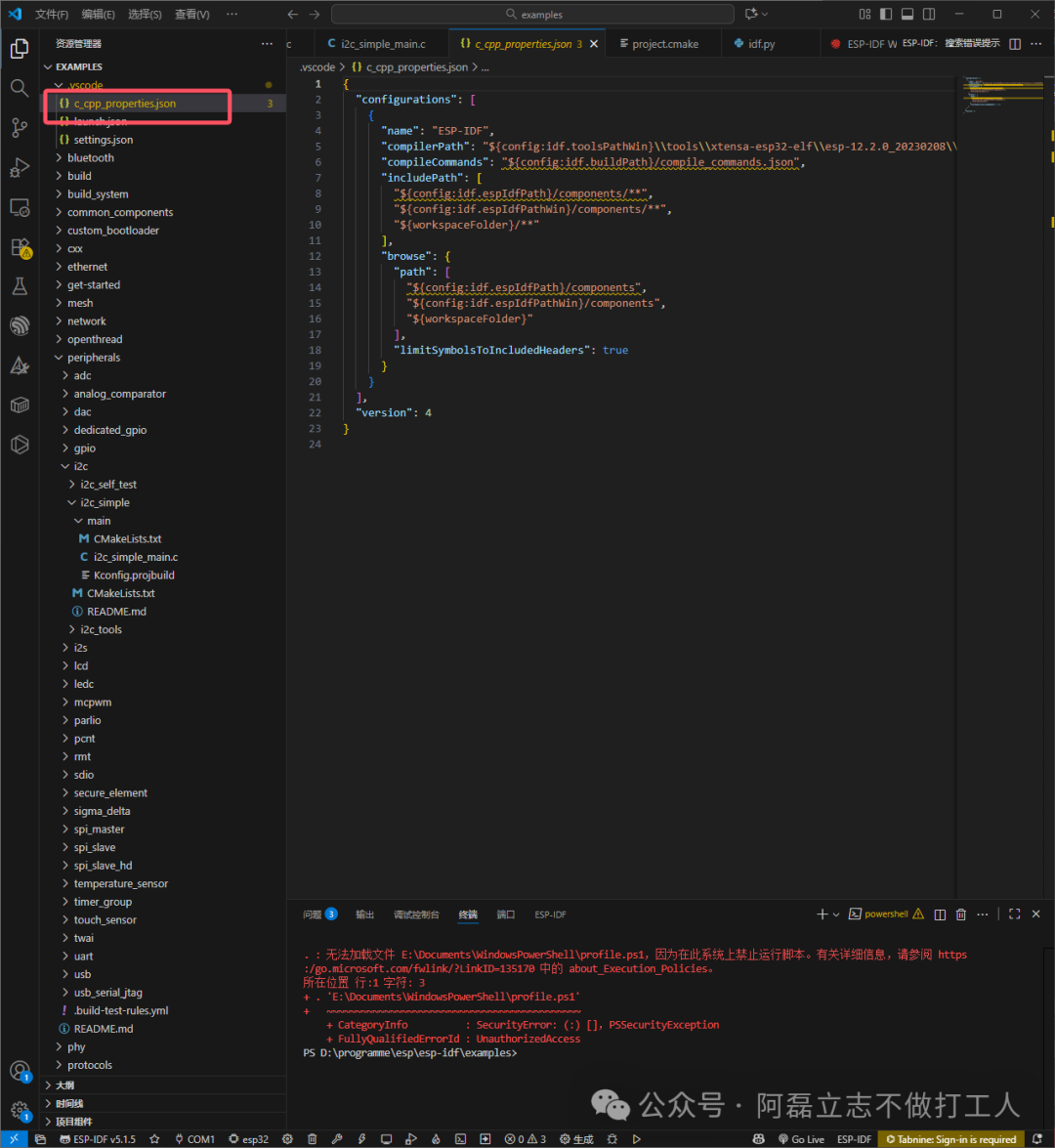Image resolution: width=1055 pixels, height=1148 pixels.
Task: Click Tabnine sign-in required notice
Action: coord(951,1139)
